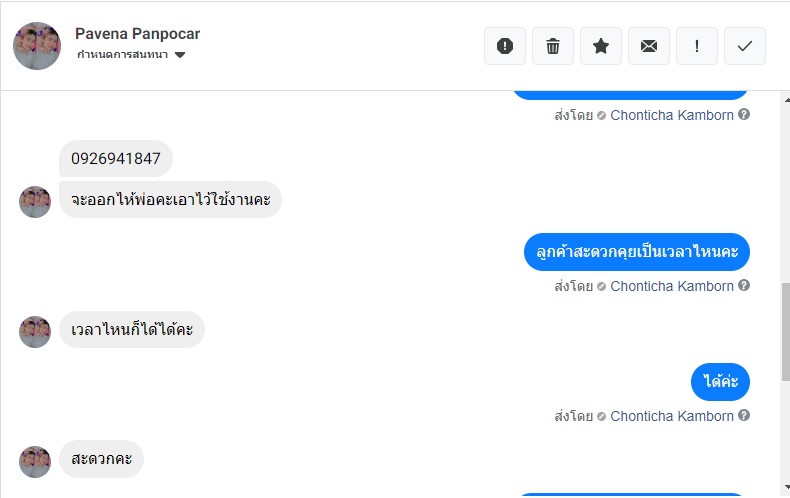Open Chonticha Kamborn link below "ได้ค่ะ"
790x498 pixels.
point(672,416)
